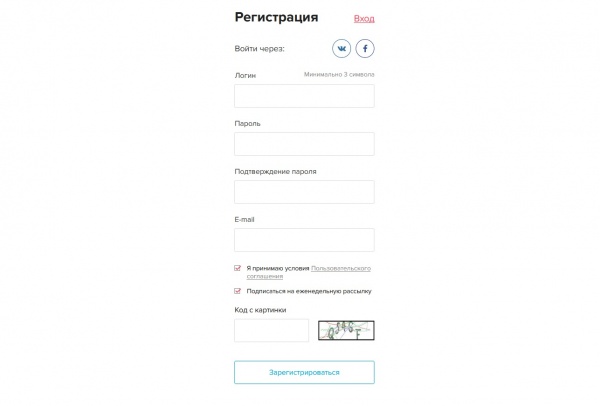600x406 pixels.
Task: Click the Логин field label
Action: click(x=245, y=75)
